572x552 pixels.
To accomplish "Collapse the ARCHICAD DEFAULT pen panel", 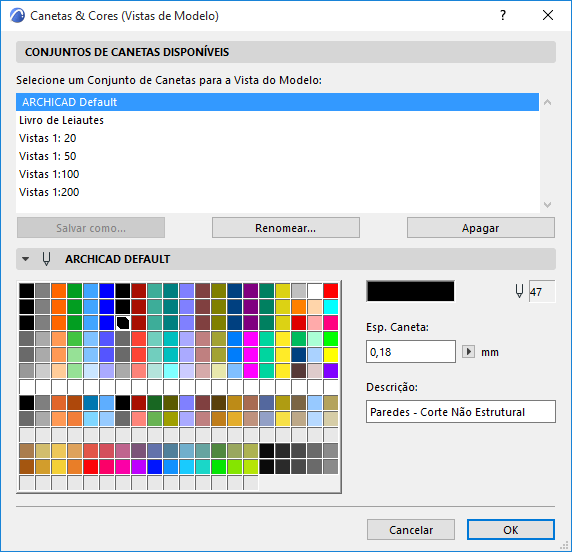I will pyautogui.click(x=26, y=259).
